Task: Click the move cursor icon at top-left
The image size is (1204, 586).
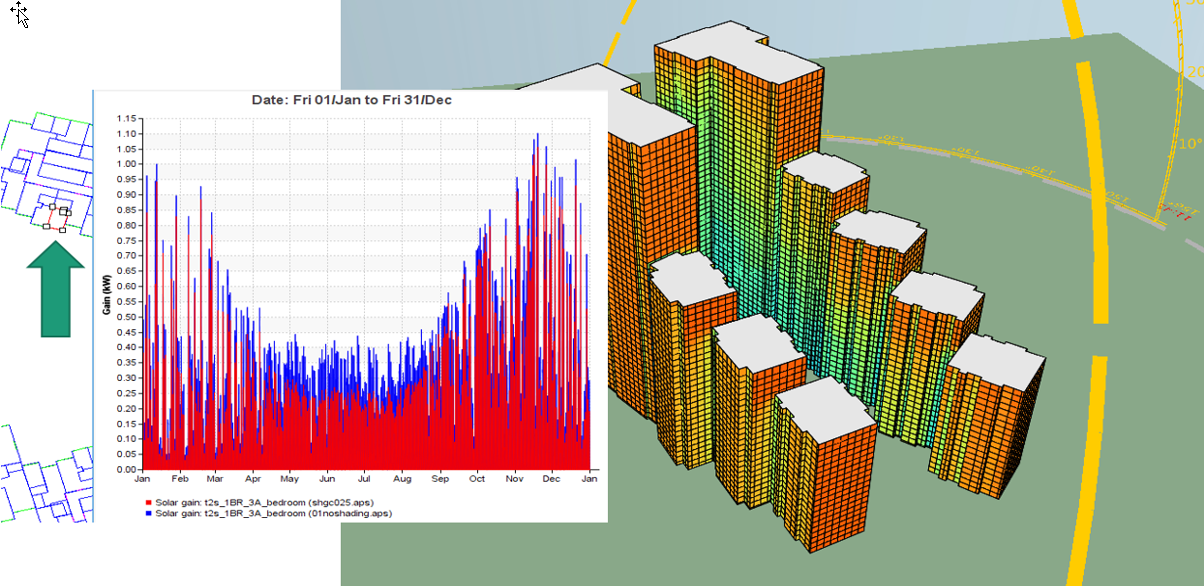Action: [21, 14]
